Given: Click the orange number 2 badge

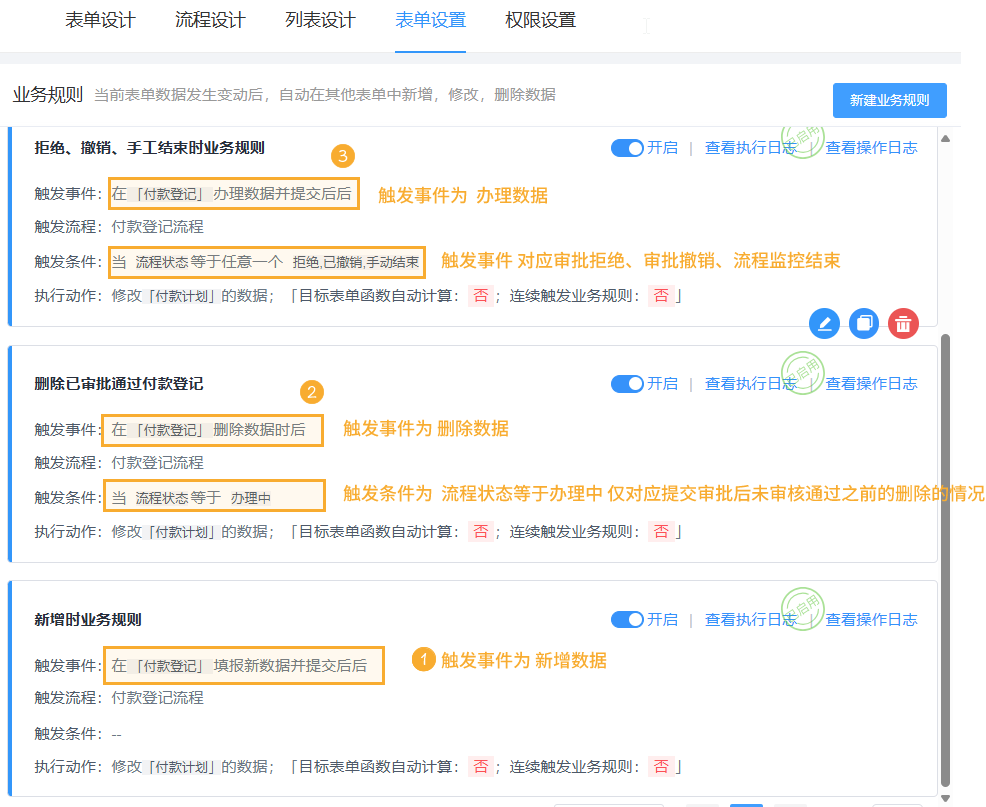Looking at the screenshot, I should tap(312, 392).
